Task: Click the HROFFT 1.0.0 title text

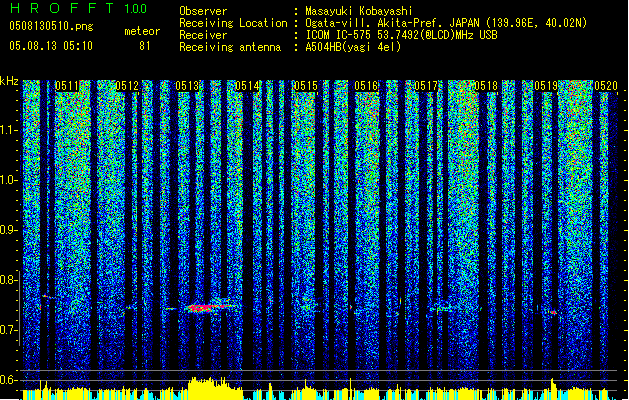Action: [78, 8]
